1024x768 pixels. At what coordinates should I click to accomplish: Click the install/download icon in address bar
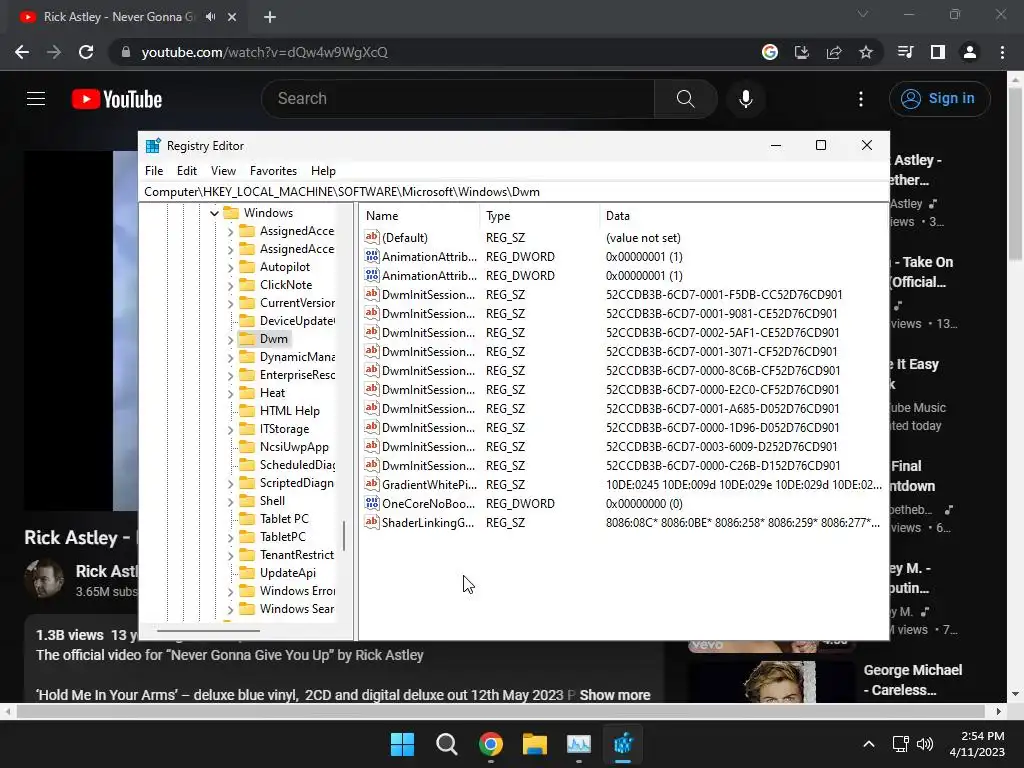(801, 52)
